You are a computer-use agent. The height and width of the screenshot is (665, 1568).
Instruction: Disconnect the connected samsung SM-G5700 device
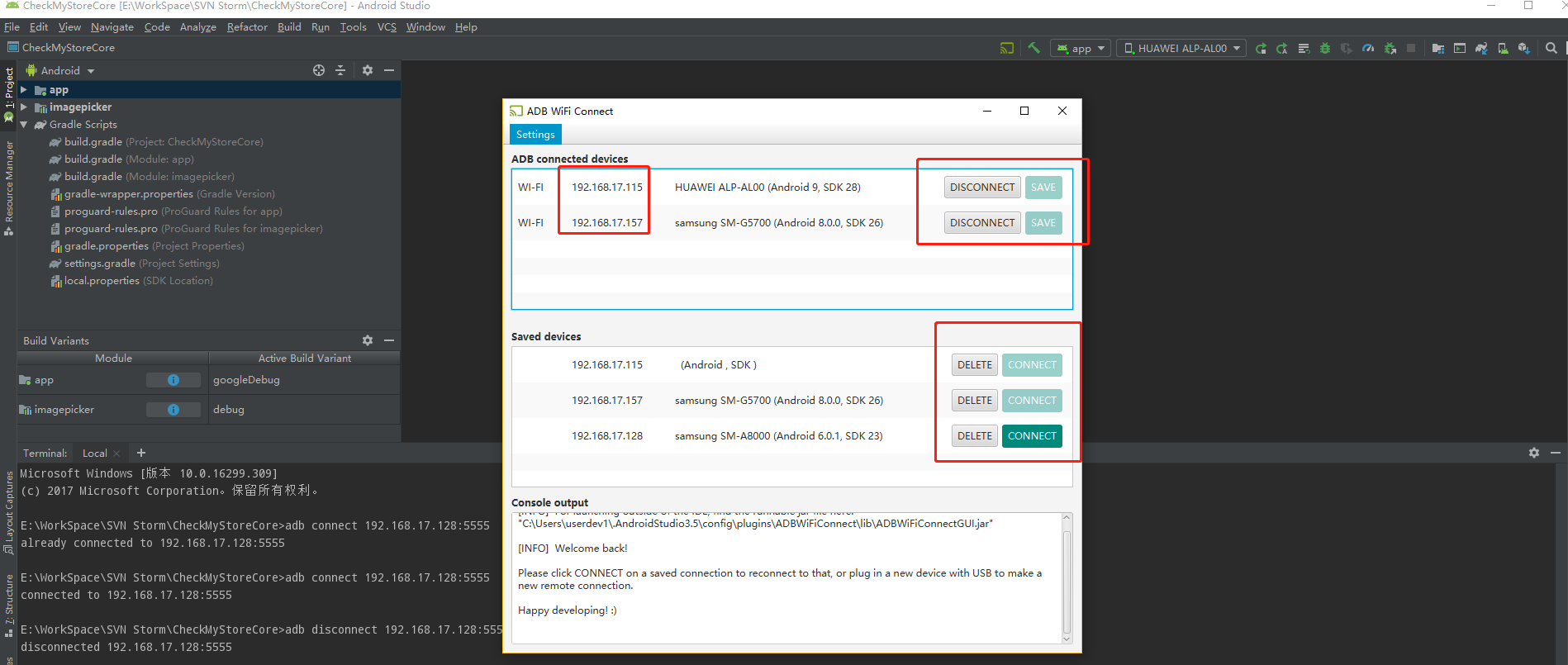[982, 223]
